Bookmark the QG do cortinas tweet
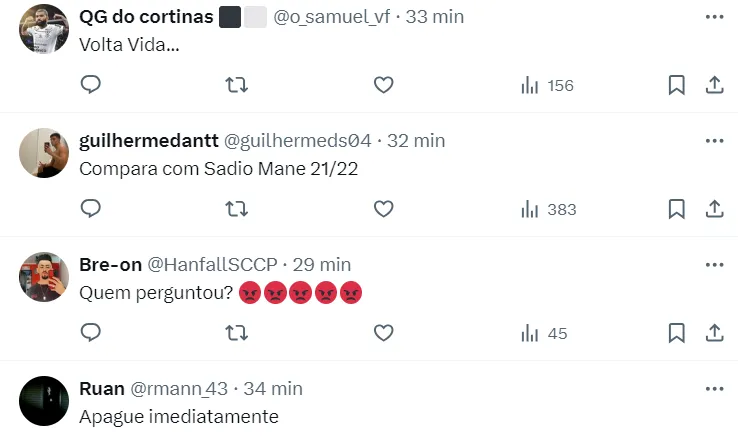The image size is (738, 447). 677,85
